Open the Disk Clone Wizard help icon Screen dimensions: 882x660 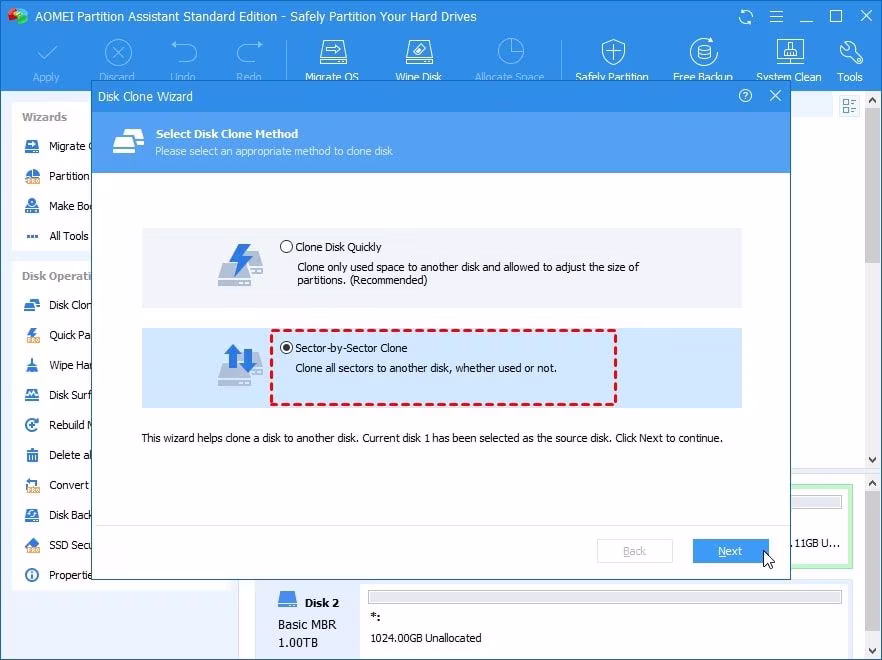(x=745, y=96)
